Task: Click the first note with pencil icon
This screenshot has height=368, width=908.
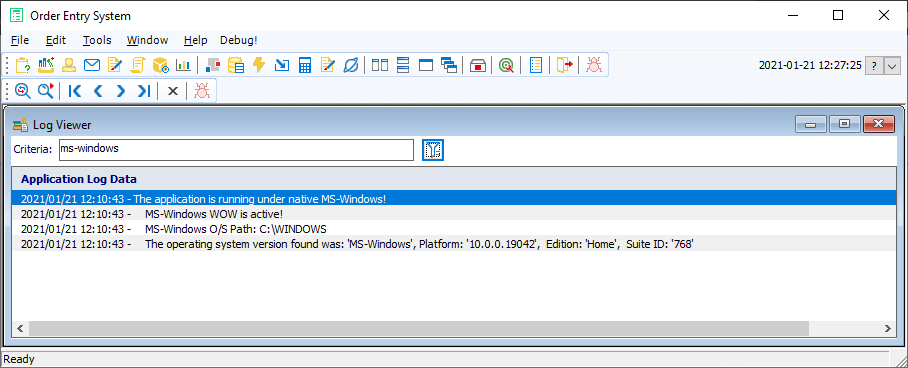Action: coord(115,65)
